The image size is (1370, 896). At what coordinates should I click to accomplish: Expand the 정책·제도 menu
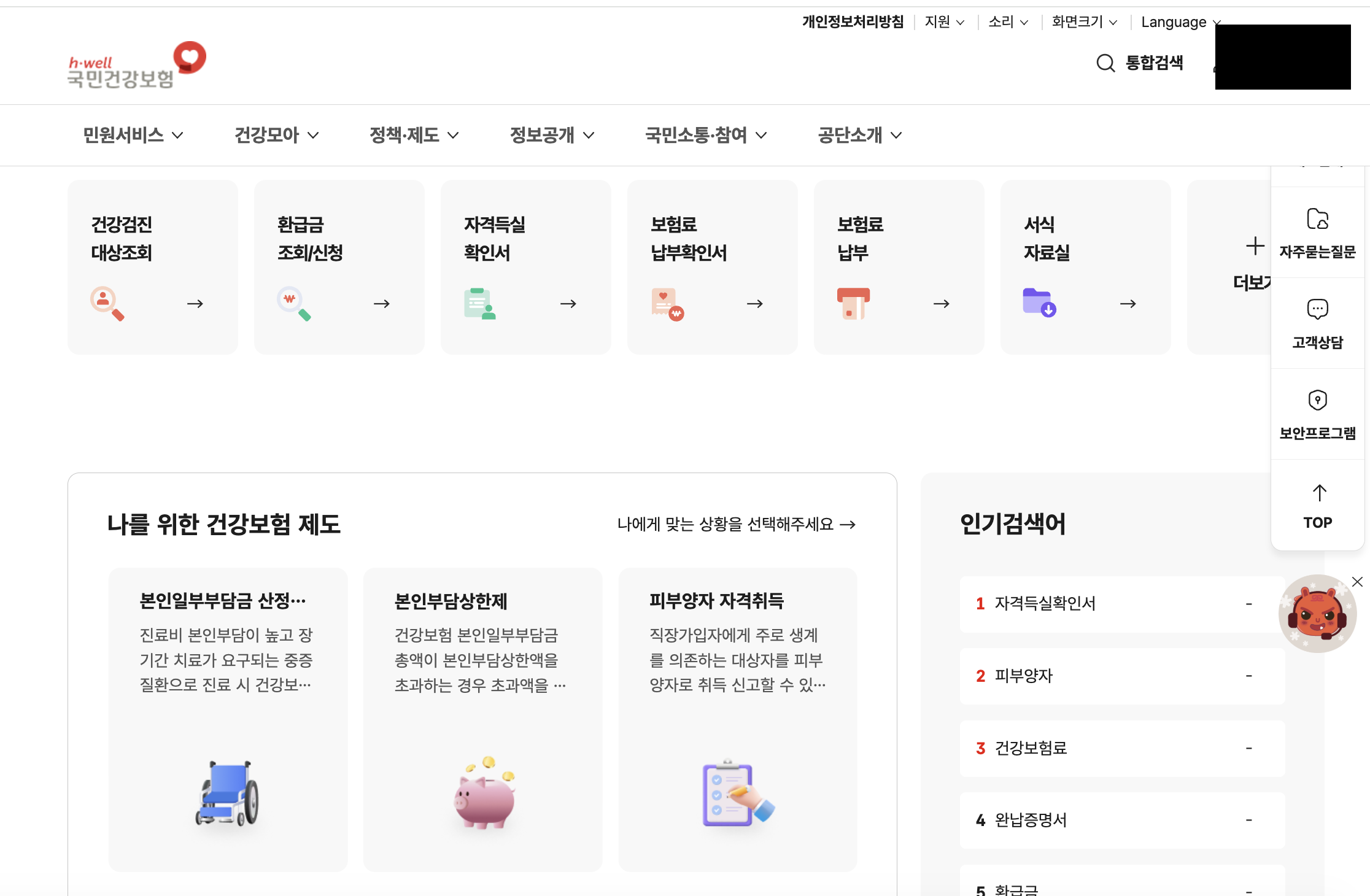tap(414, 135)
